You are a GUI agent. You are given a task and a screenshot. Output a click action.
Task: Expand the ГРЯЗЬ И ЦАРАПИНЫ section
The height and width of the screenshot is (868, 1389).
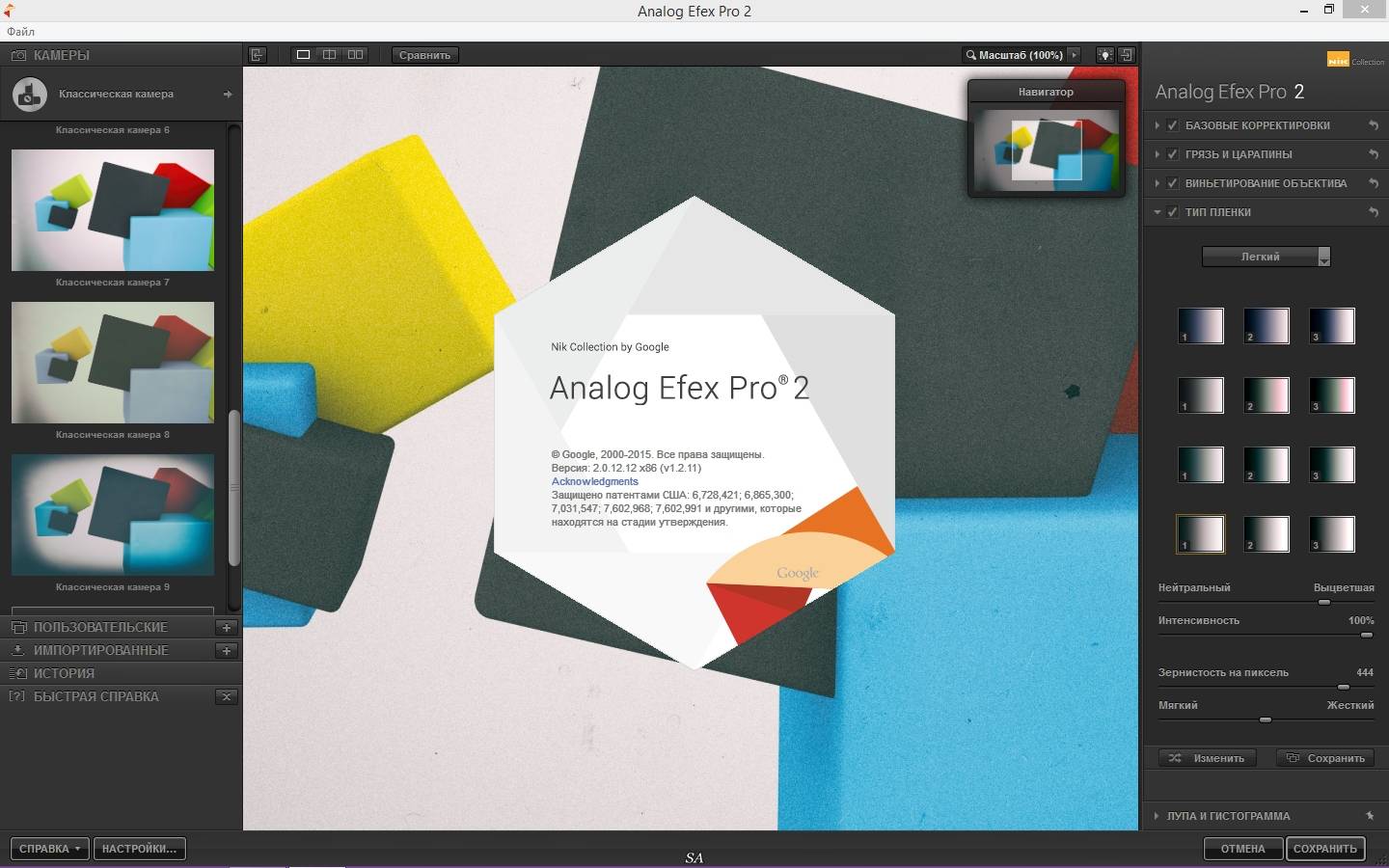(1157, 154)
